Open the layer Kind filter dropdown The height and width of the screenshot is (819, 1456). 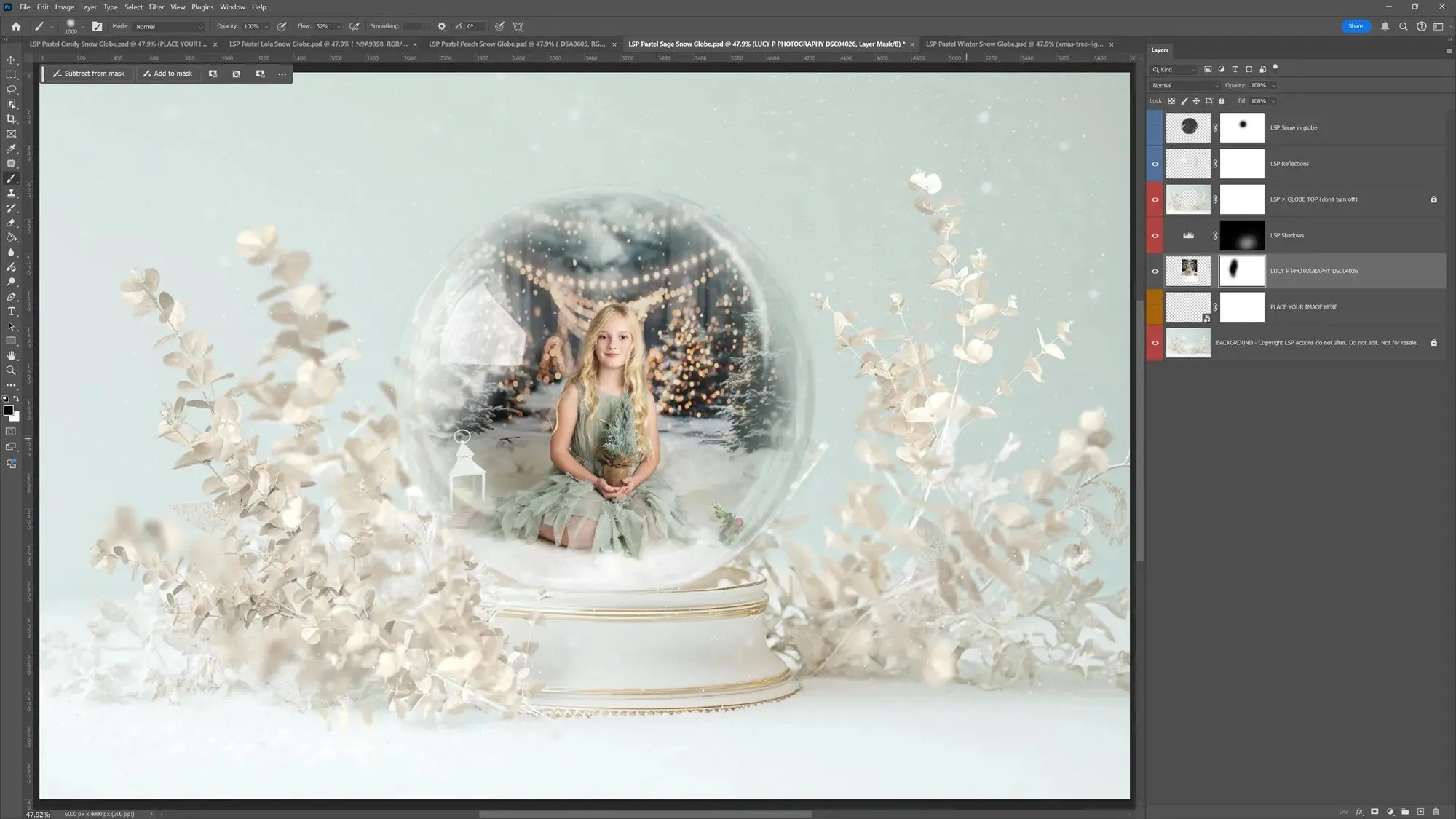coord(1174,70)
